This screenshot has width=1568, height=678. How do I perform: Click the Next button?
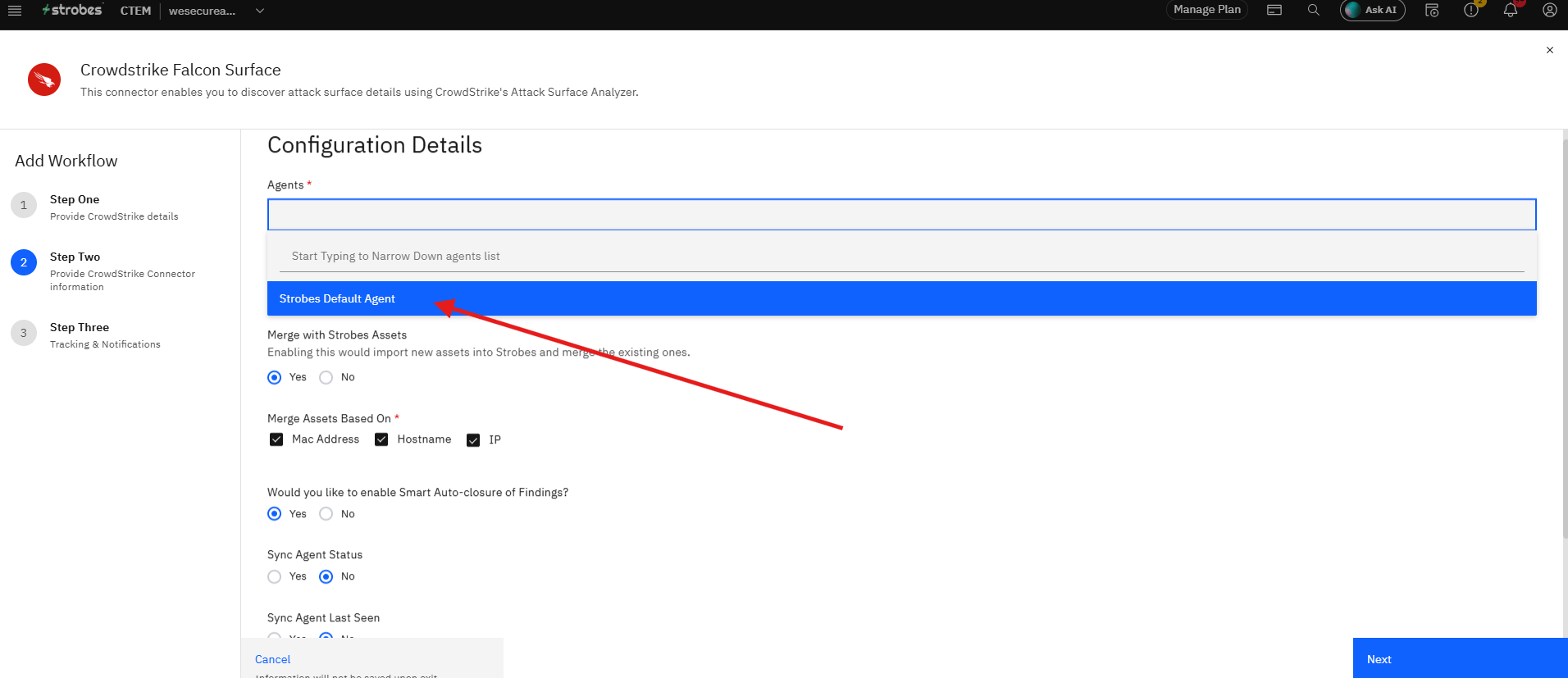(x=1461, y=658)
